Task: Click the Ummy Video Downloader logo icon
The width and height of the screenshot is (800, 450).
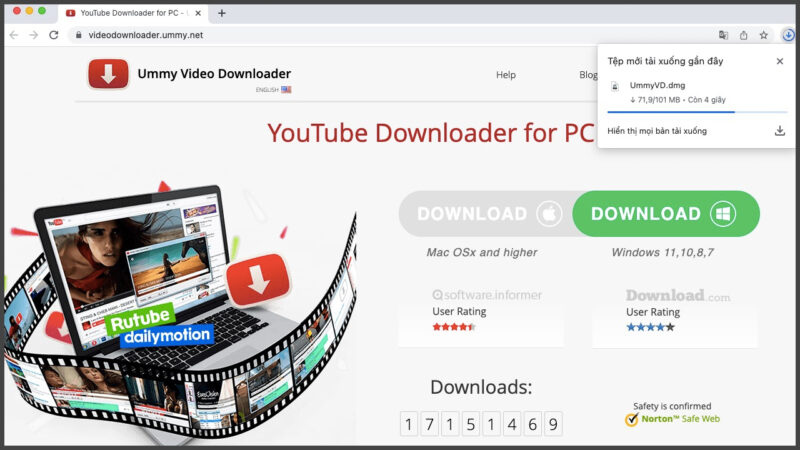Action: pos(108,74)
